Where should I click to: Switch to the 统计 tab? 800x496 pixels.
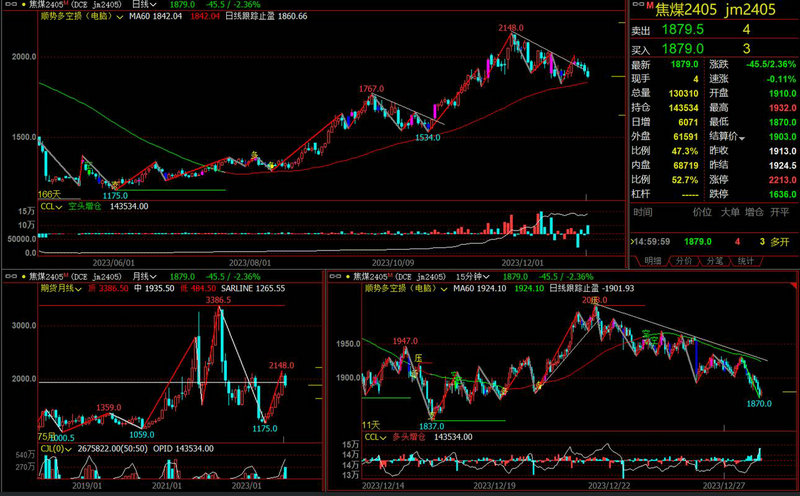click(745, 261)
